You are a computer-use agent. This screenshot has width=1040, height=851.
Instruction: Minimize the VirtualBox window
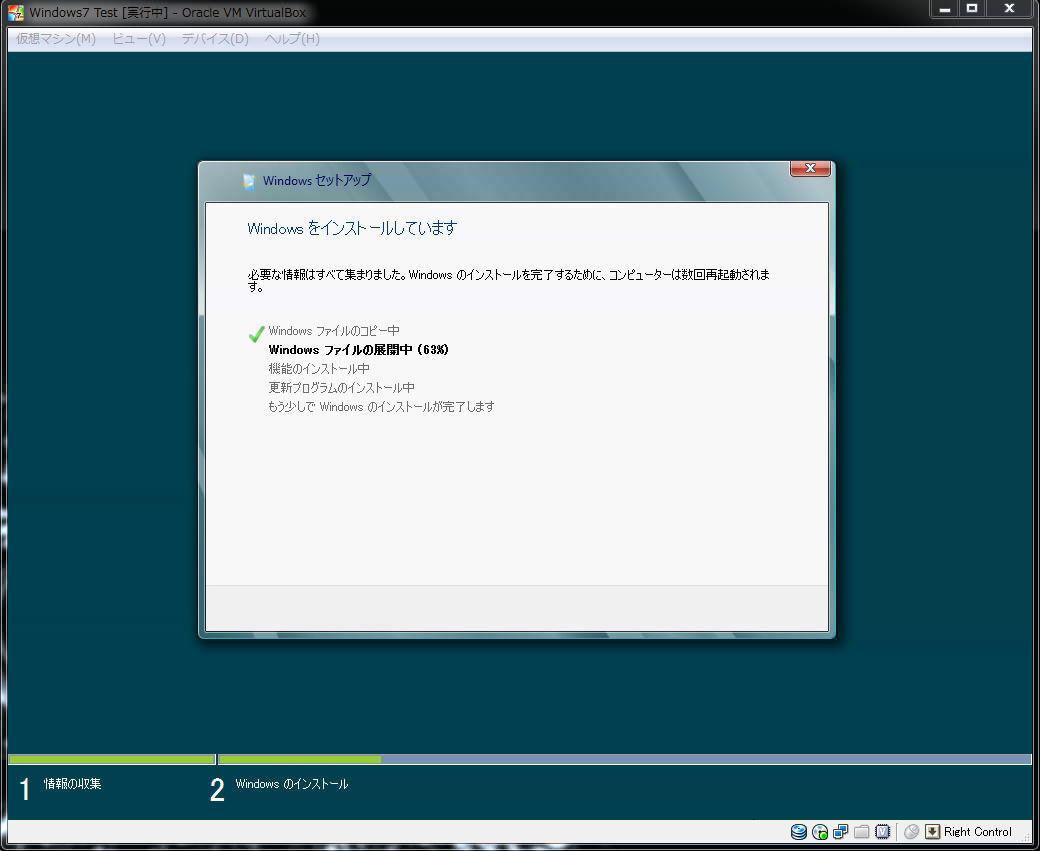click(944, 9)
